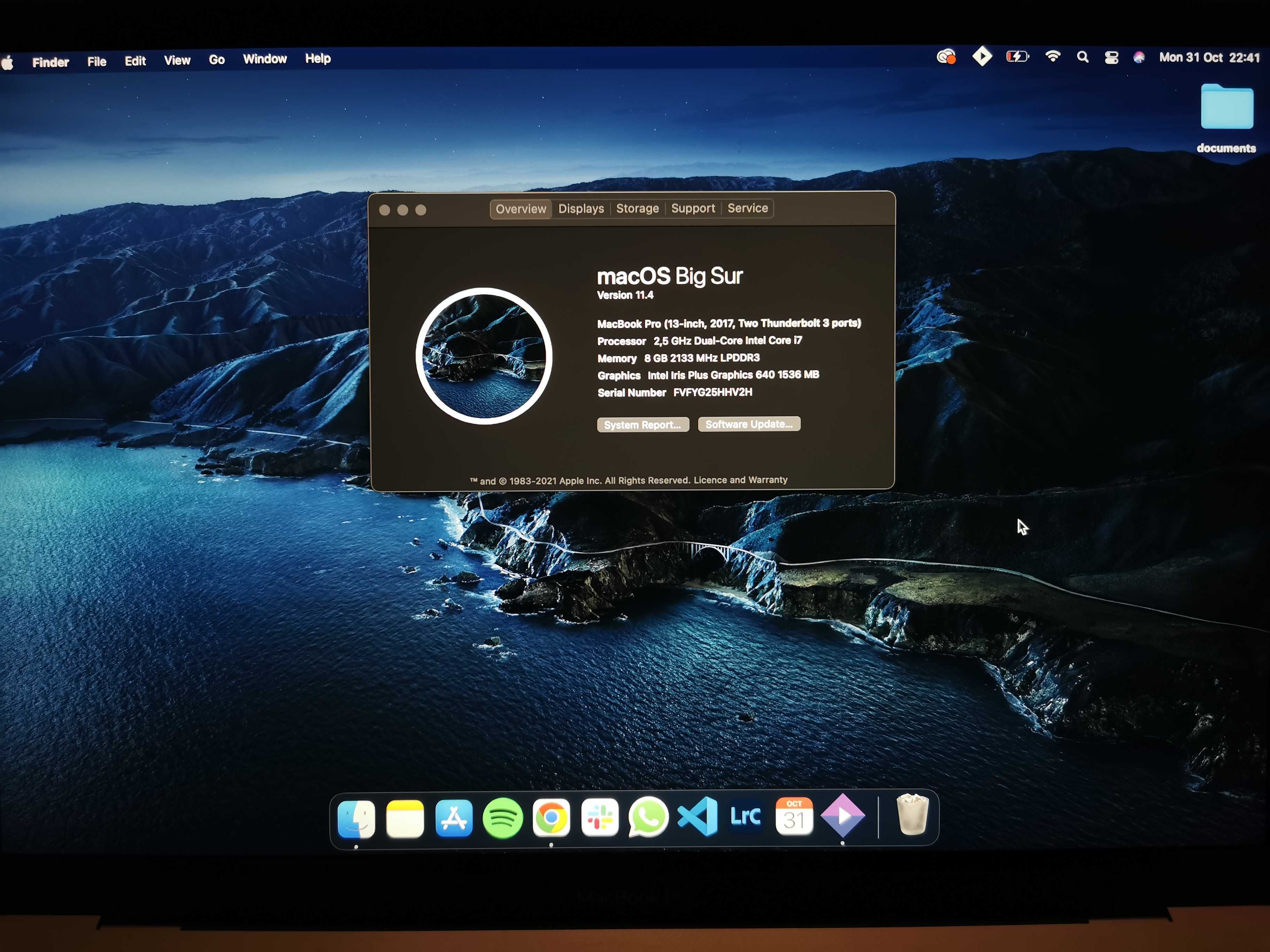This screenshot has height=952, width=1270.
Task: Open Visual Studio Code from the Dock
Action: 698,817
